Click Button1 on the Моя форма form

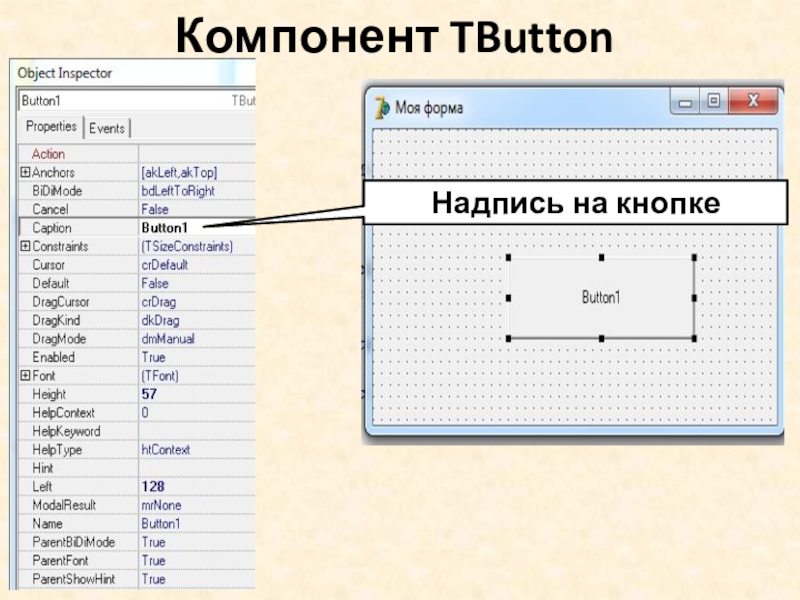click(x=601, y=297)
